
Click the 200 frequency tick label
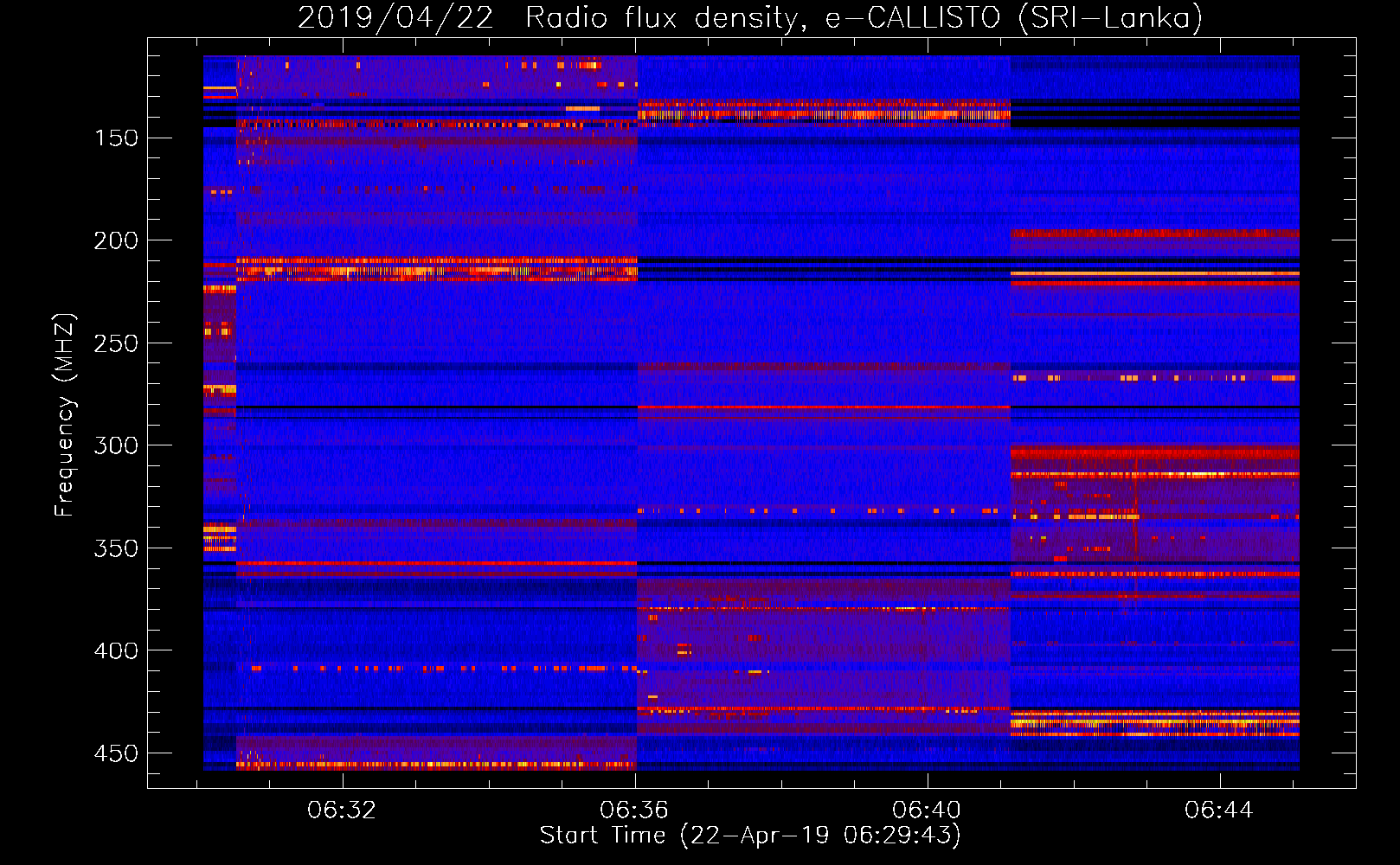(116, 240)
